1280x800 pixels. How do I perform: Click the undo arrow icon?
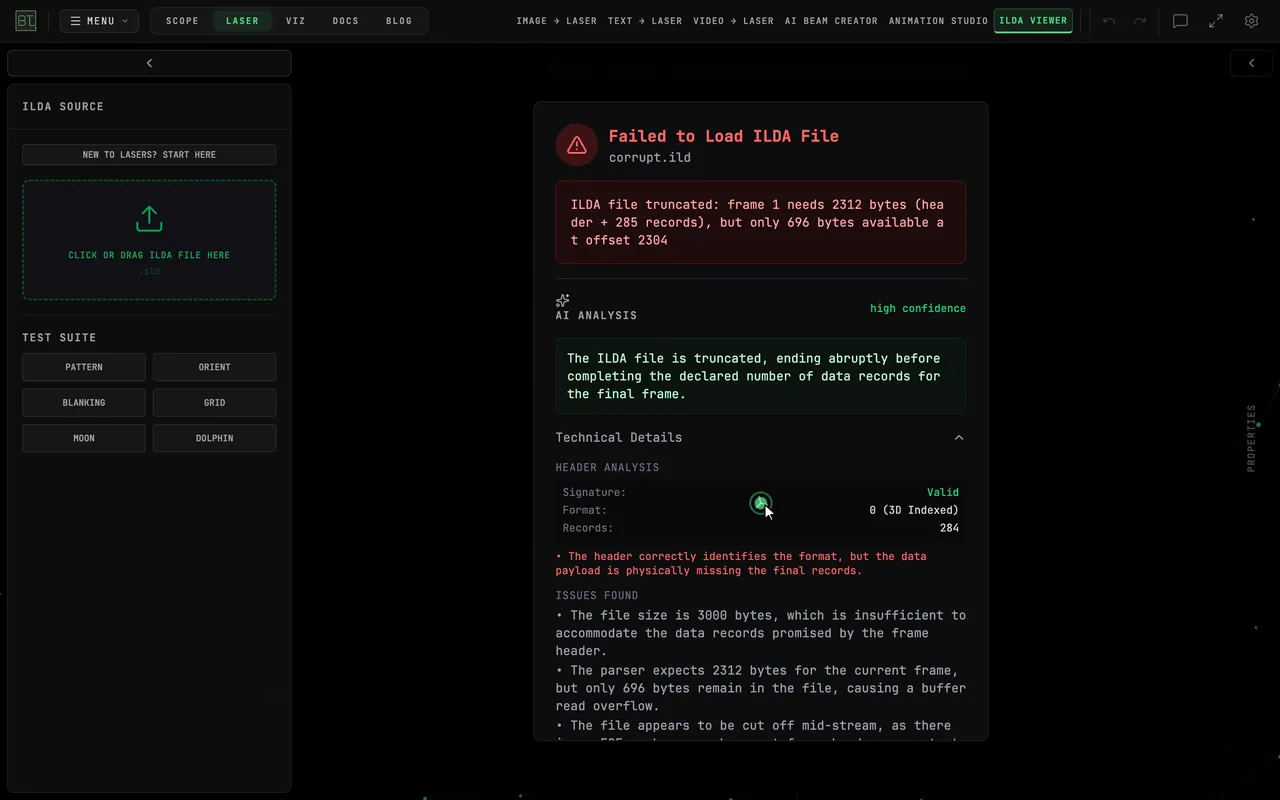coord(1109,21)
